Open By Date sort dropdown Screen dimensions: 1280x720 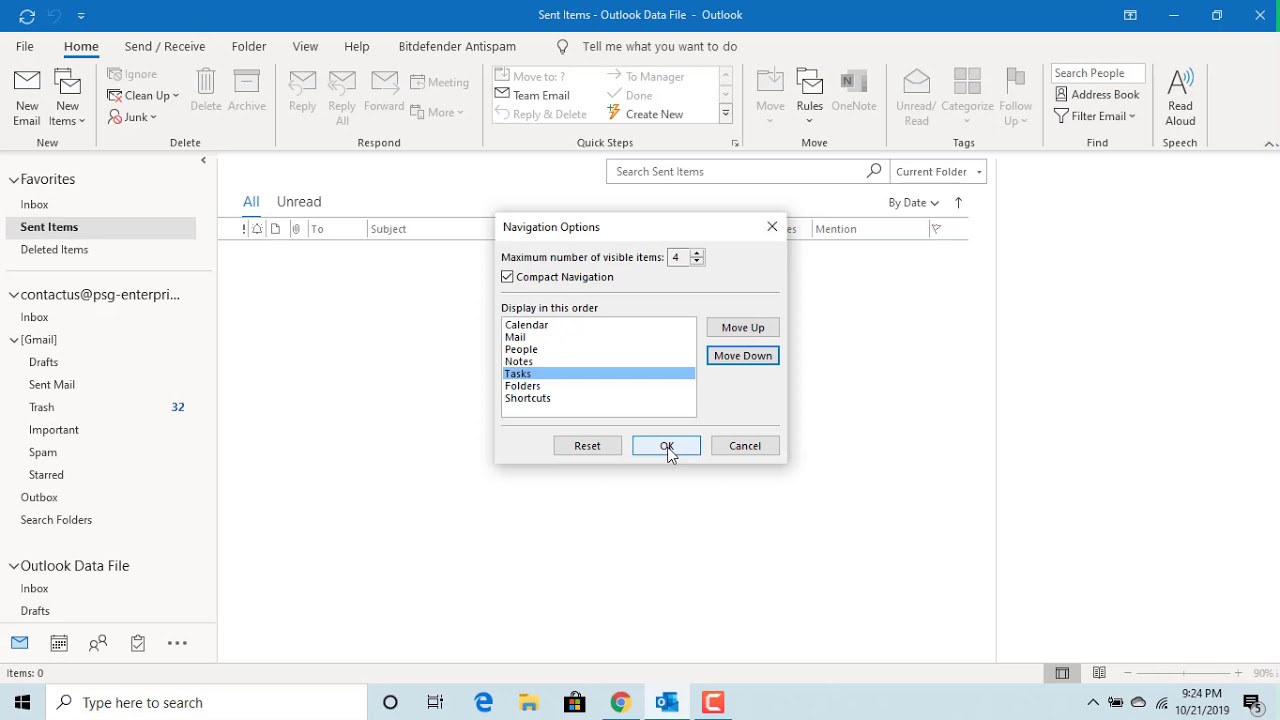click(x=914, y=202)
